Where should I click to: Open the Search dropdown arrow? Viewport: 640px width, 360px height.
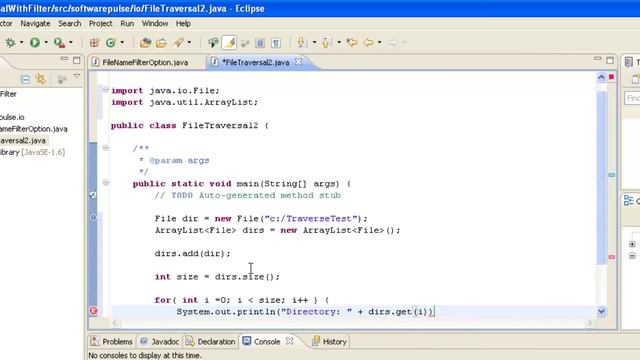coord(189,42)
